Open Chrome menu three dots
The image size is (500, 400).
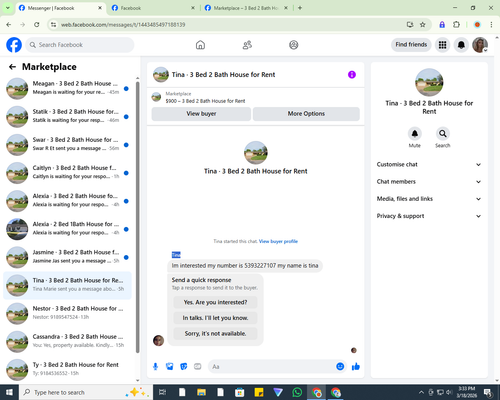point(491,25)
